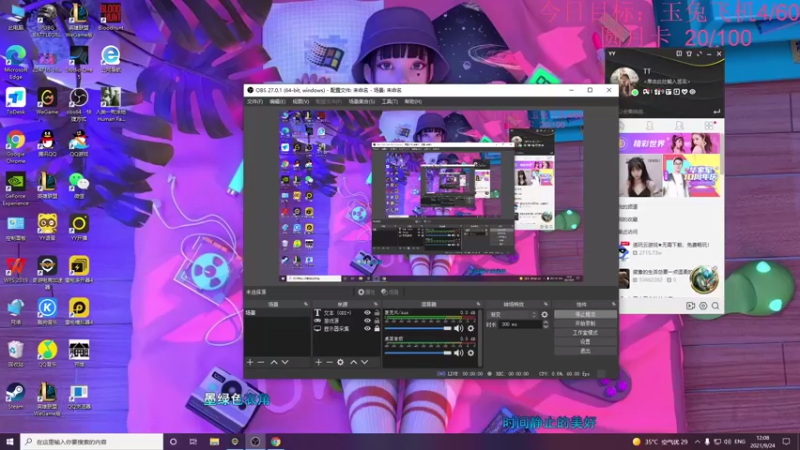This screenshot has width=800, height=450.
Task: Click the Studio Mode button in Controls
Action: 585,333
